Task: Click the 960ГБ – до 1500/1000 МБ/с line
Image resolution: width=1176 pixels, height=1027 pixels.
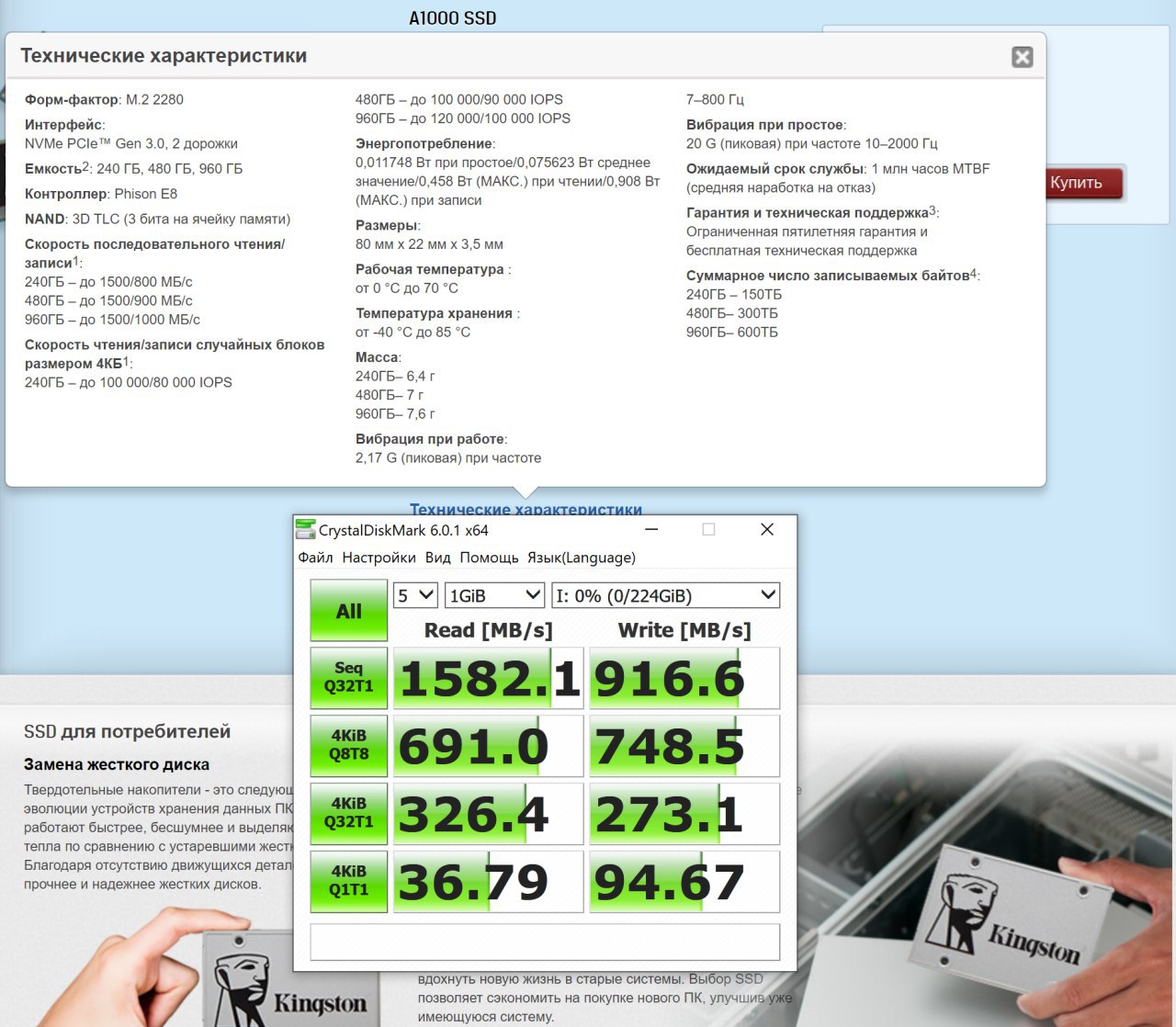Action: [x=112, y=320]
